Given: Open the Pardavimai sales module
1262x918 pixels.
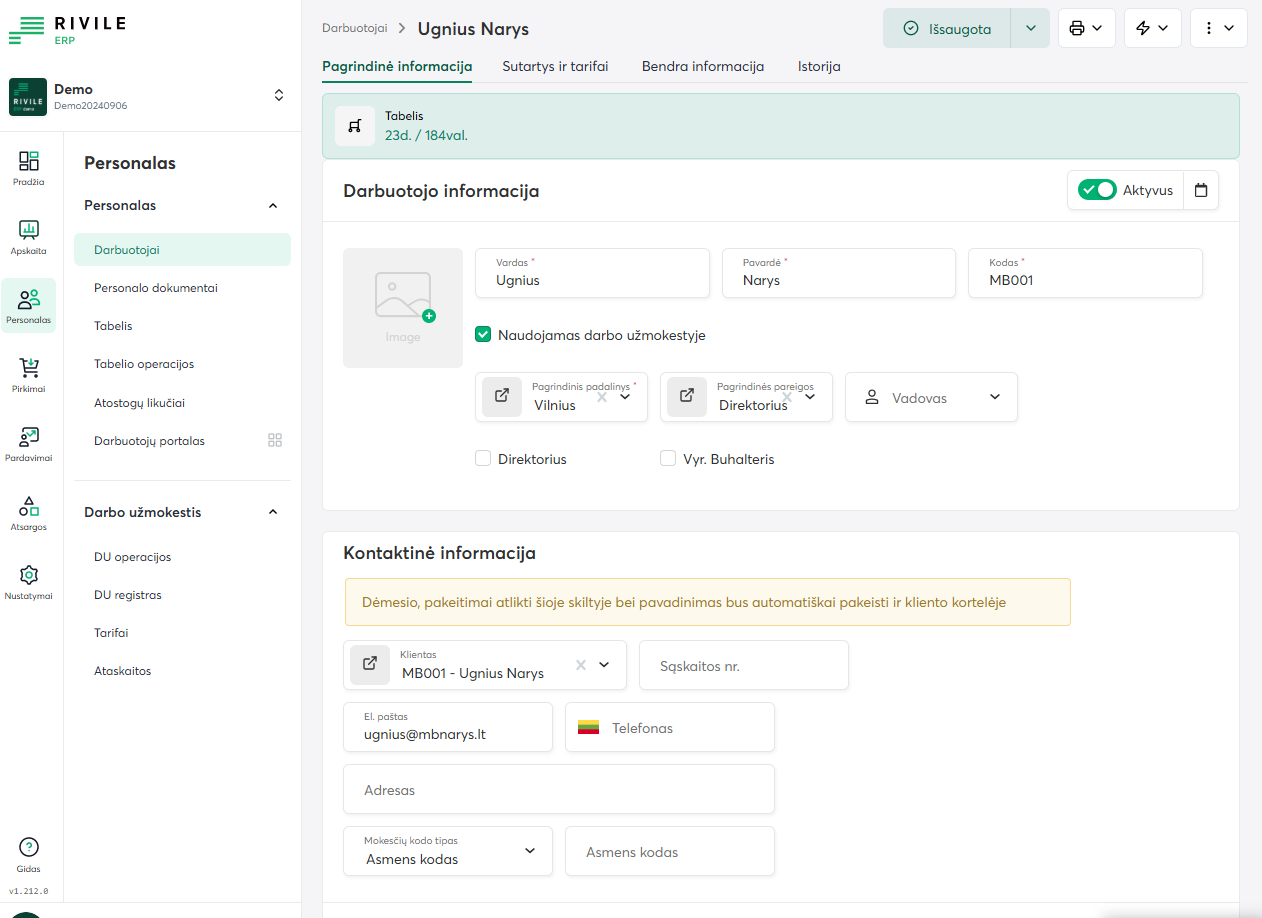Looking at the screenshot, I should [x=28, y=443].
